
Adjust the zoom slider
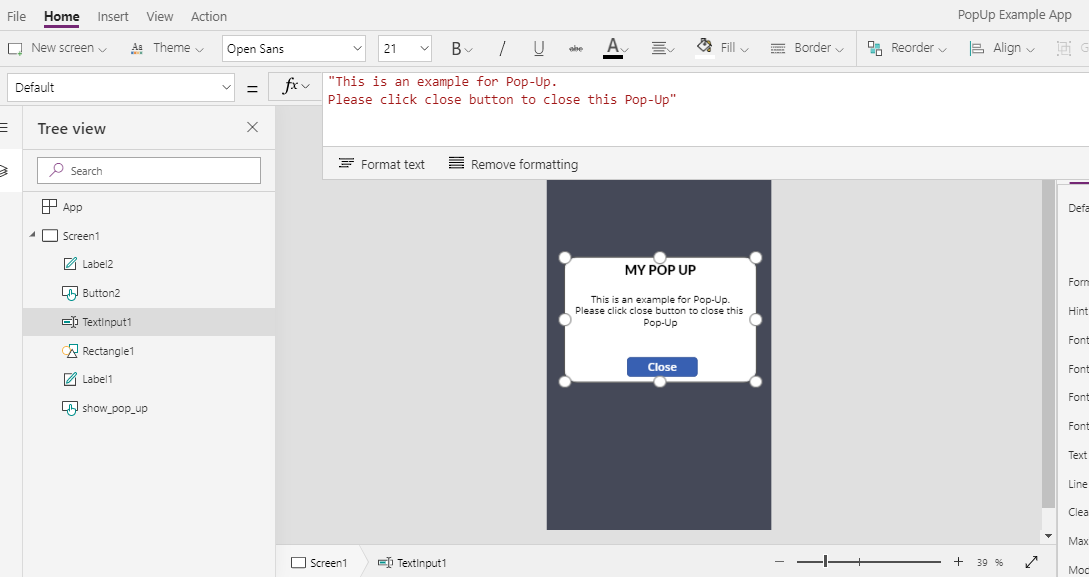coord(825,561)
